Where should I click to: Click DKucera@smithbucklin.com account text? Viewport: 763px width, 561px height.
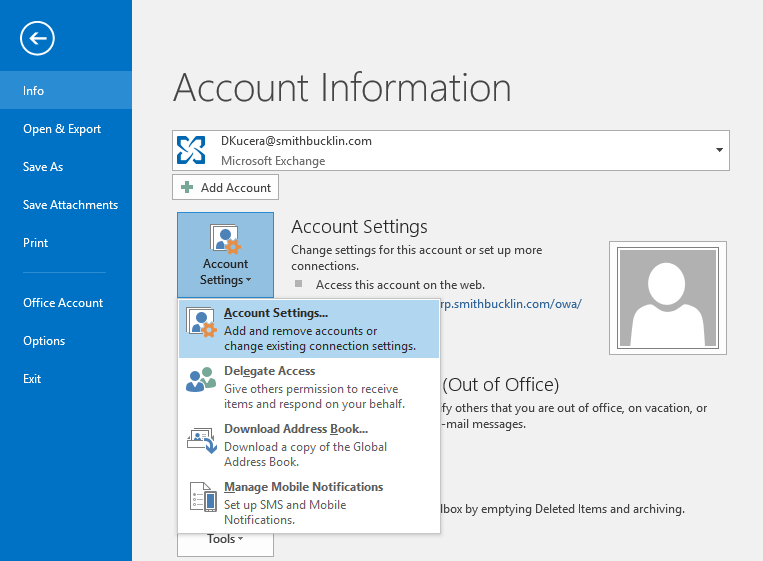[296, 141]
